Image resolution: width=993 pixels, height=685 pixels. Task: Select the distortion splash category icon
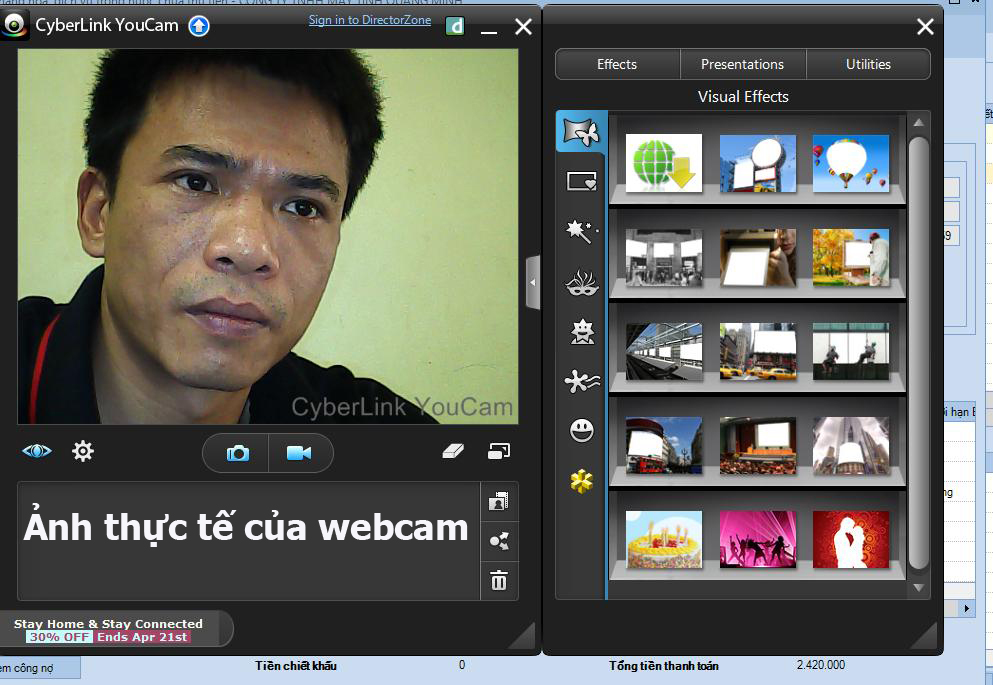click(581, 381)
